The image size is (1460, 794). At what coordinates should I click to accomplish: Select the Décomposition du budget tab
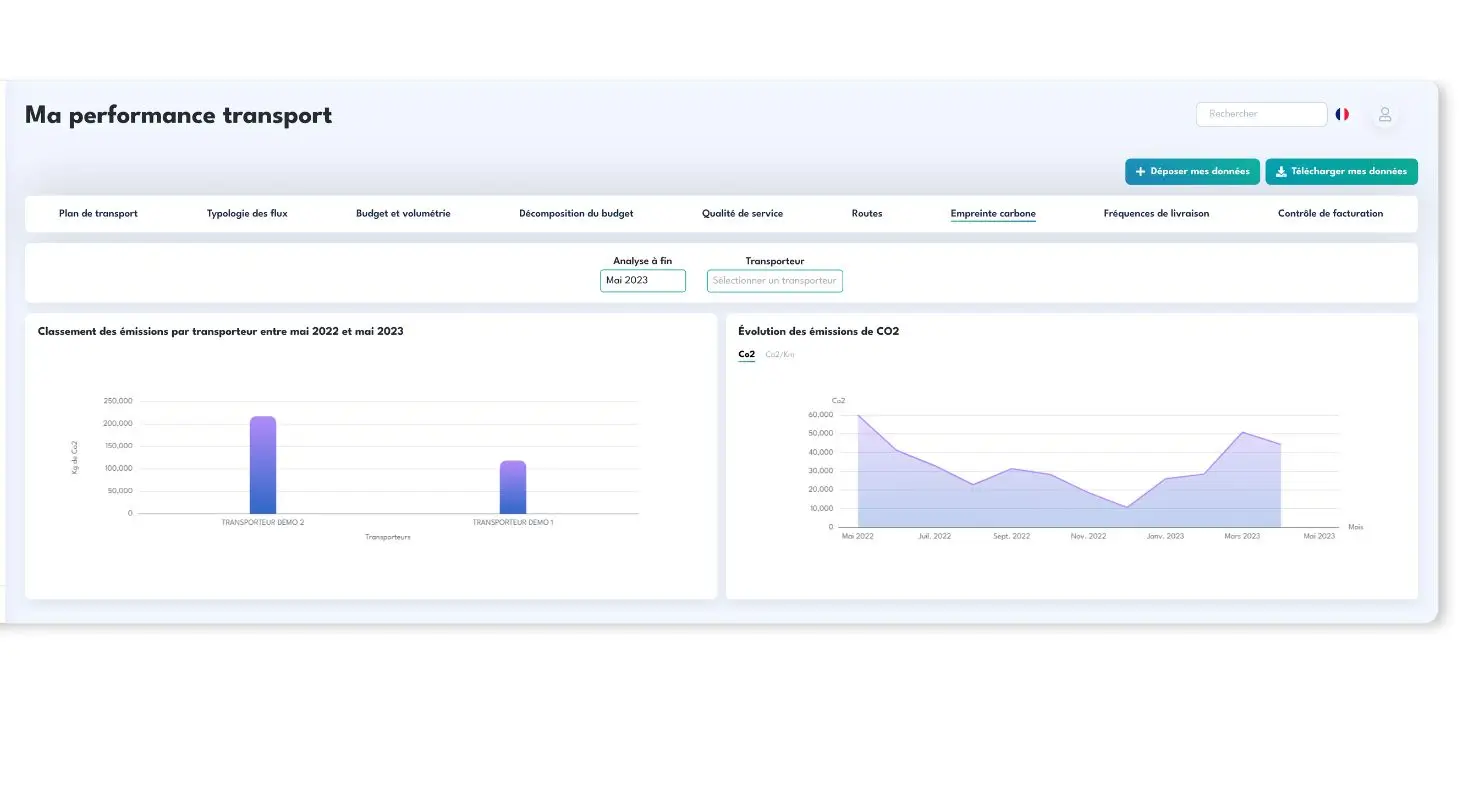(576, 214)
